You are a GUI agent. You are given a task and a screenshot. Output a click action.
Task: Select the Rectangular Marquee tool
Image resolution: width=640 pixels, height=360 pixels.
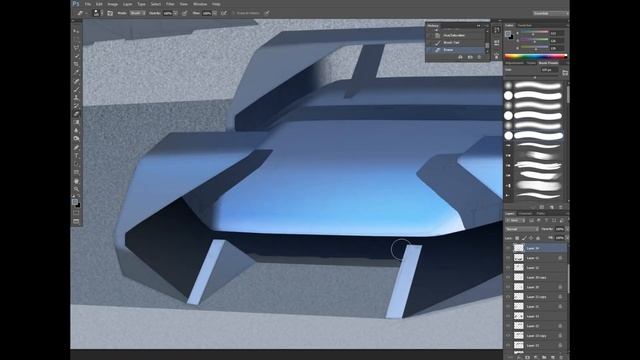76,39
